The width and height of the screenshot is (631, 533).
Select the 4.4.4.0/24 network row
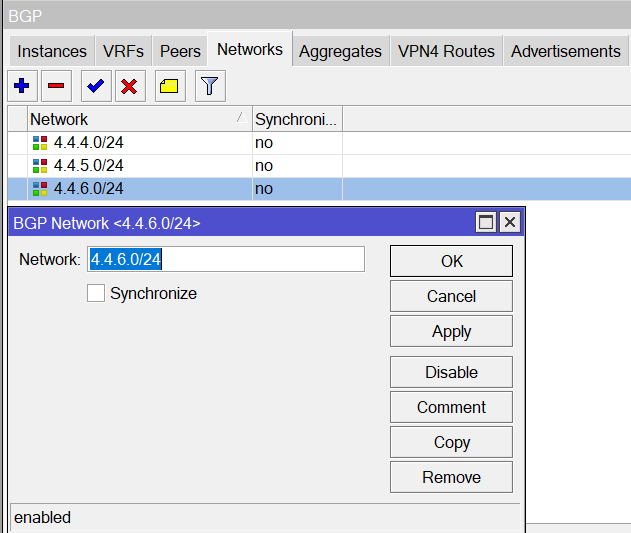pyautogui.click(x=88, y=143)
